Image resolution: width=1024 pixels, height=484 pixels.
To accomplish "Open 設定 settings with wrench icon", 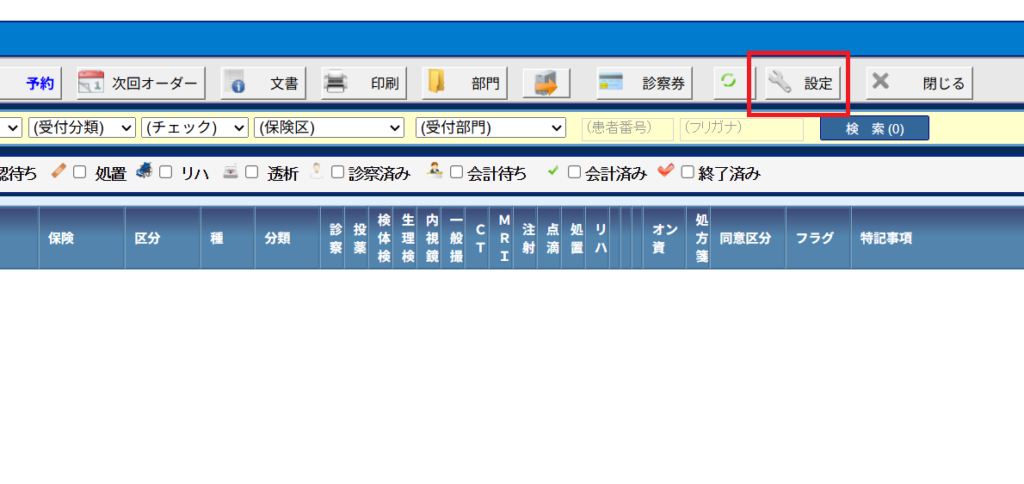I will point(800,84).
